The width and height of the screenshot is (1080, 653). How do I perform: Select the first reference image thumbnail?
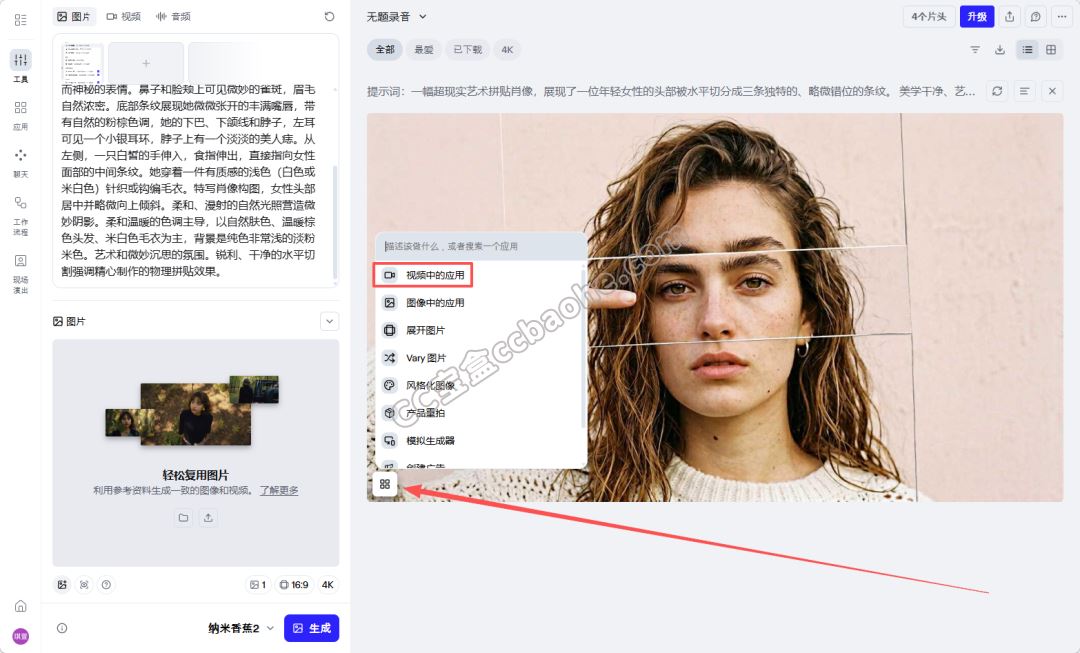click(83, 62)
